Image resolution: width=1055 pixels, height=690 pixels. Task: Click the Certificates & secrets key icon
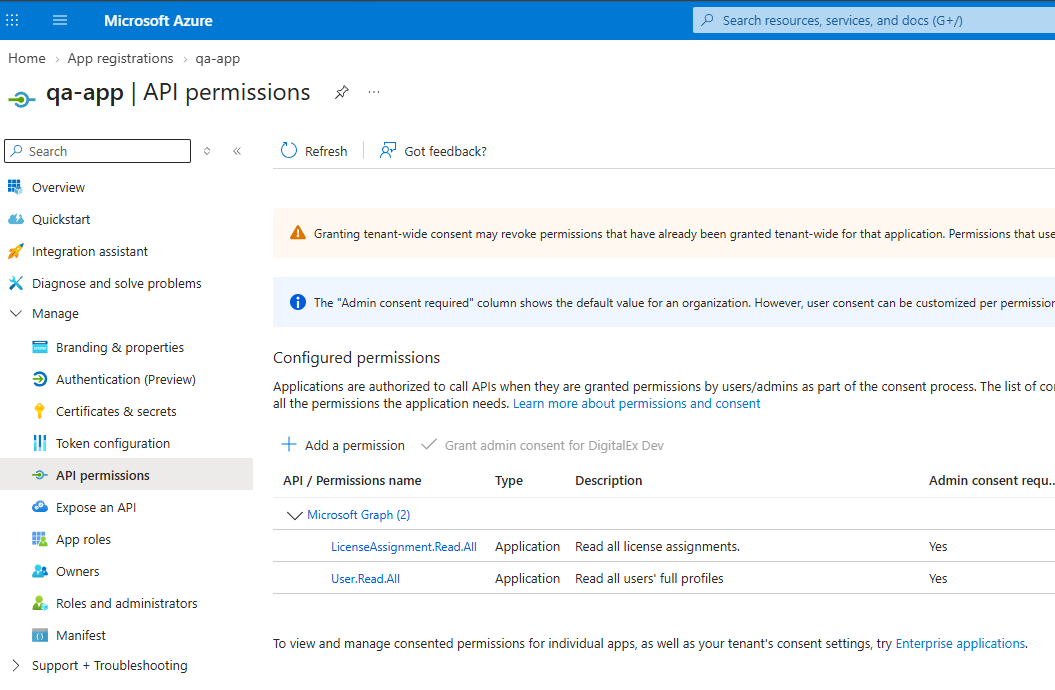pos(40,411)
